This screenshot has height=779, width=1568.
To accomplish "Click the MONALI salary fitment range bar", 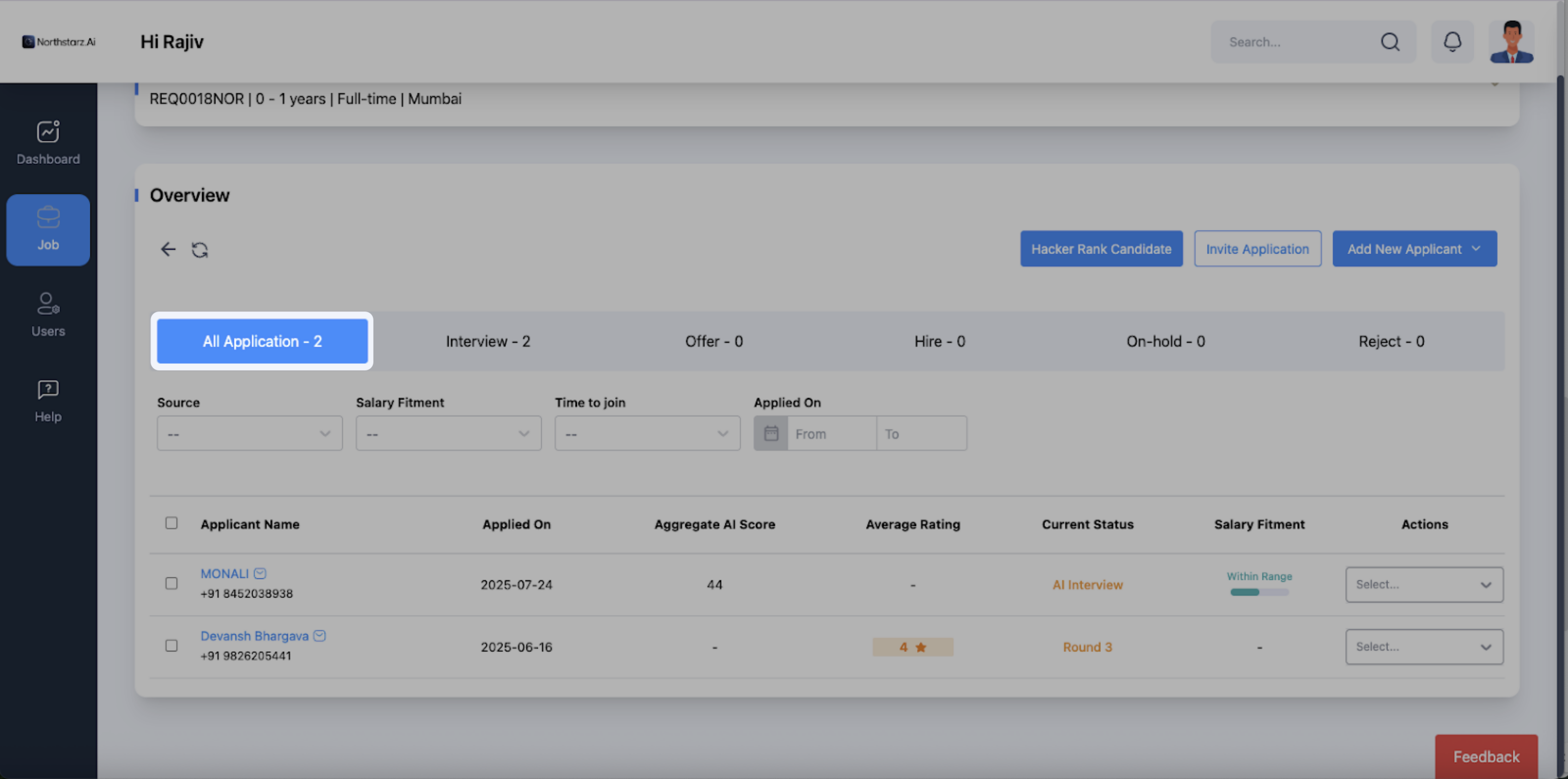I will pyautogui.click(x=1259, y=592).
